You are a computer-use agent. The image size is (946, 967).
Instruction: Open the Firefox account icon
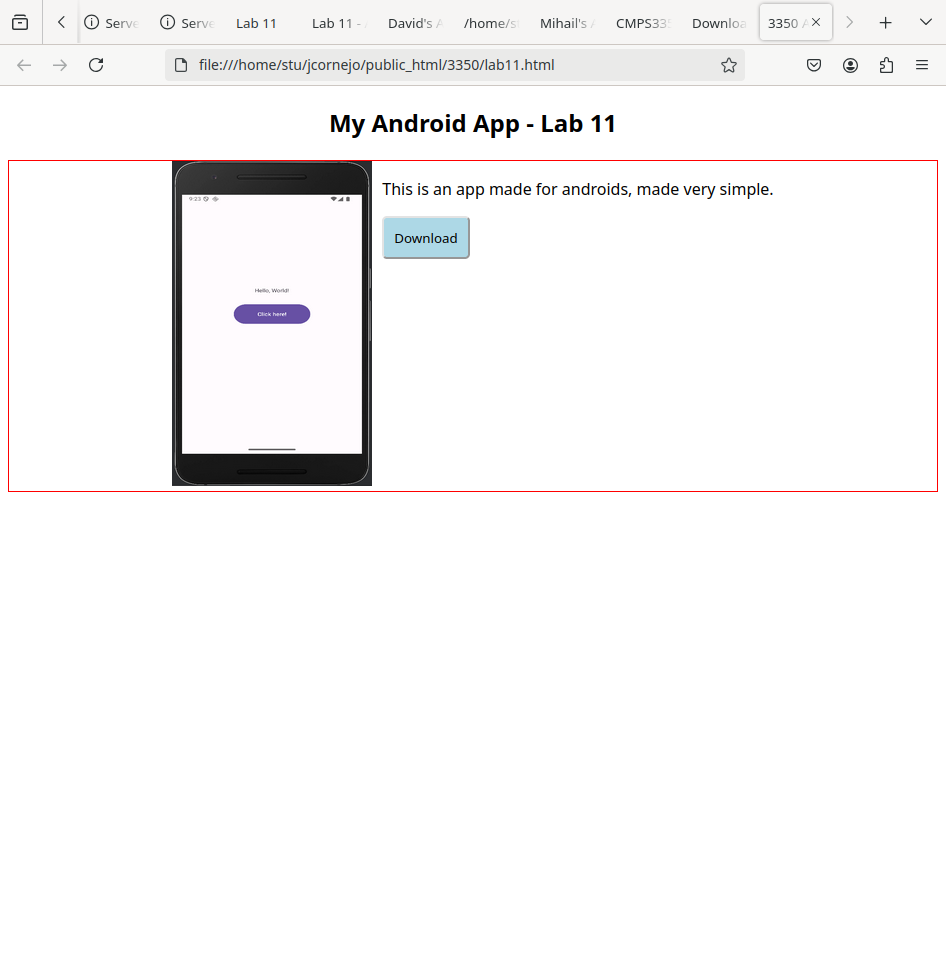point(850,65)
